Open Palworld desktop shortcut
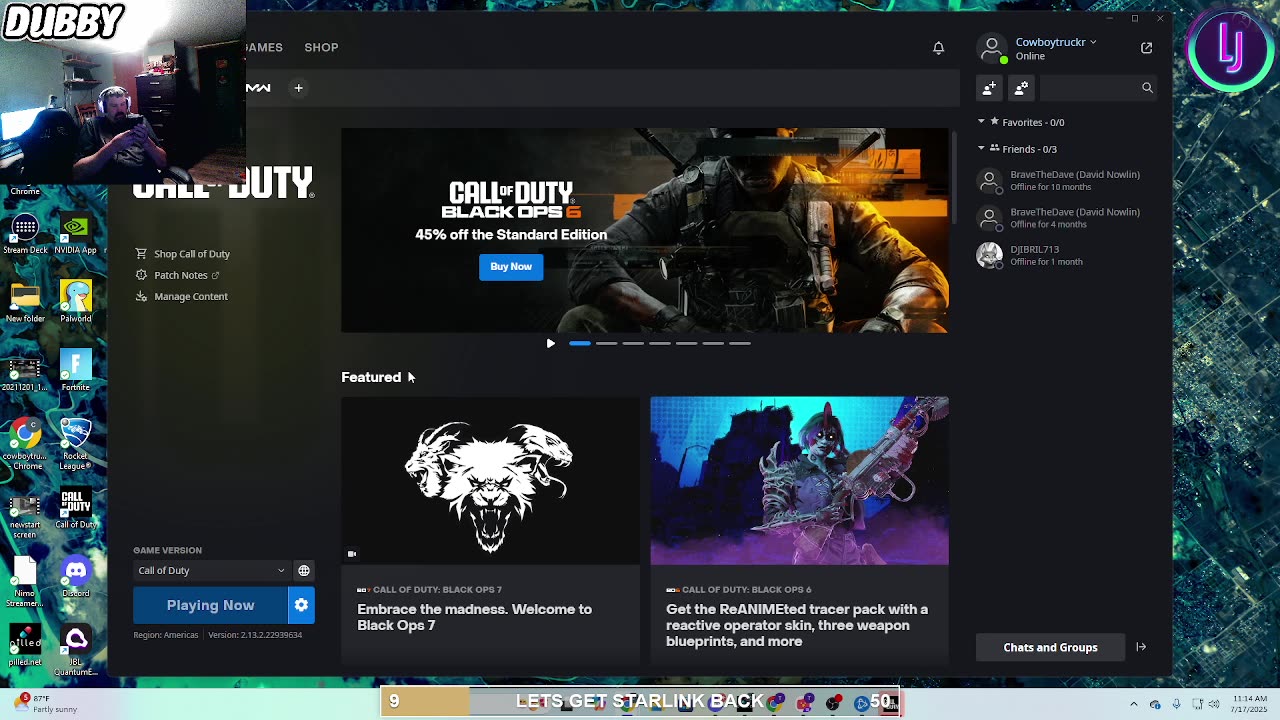Image resolution: width=1280 pixels, height=720 pixels. pyautogui.click(x=75, y=302)
